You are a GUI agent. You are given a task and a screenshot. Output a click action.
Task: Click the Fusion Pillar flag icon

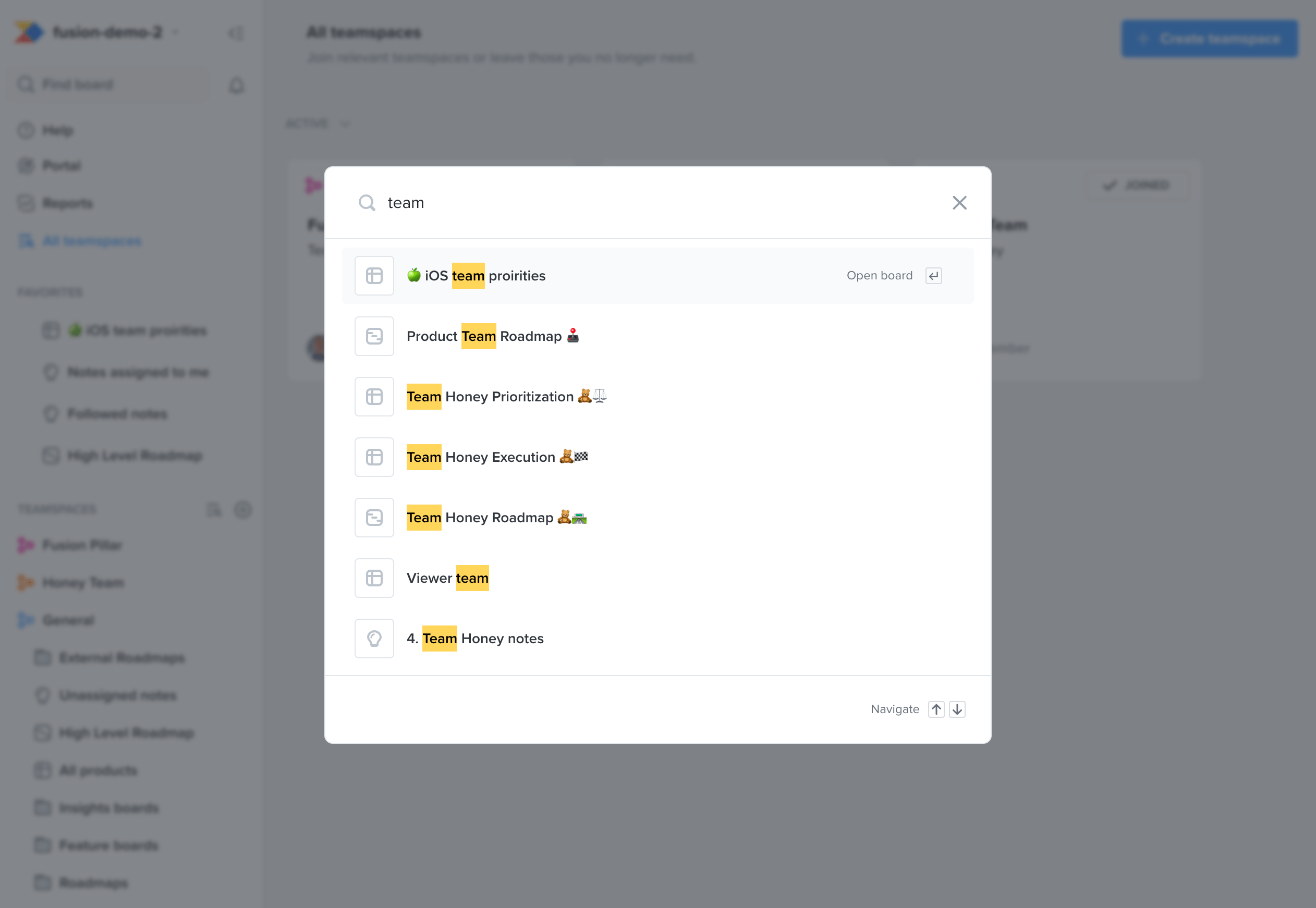[x=25, y=545]
